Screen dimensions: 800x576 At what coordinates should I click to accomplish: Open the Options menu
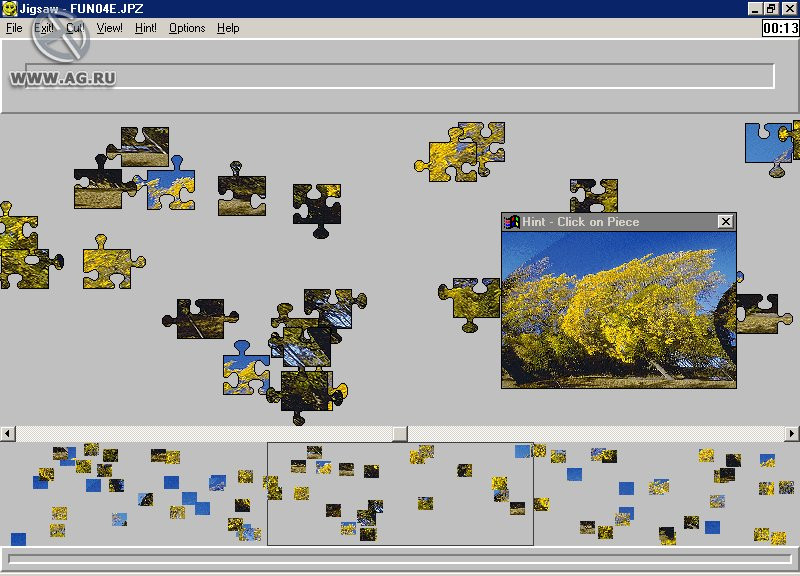coord(187,28)
